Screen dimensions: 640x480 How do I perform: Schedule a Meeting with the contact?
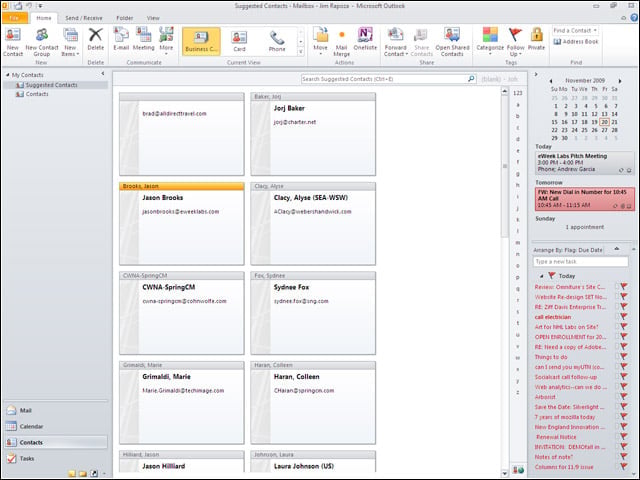143,40
